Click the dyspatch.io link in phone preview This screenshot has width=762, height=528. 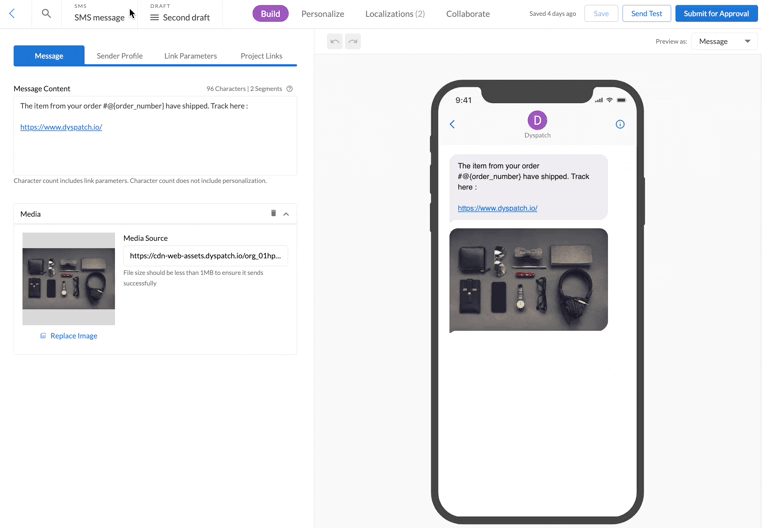[x=498, y=208]
